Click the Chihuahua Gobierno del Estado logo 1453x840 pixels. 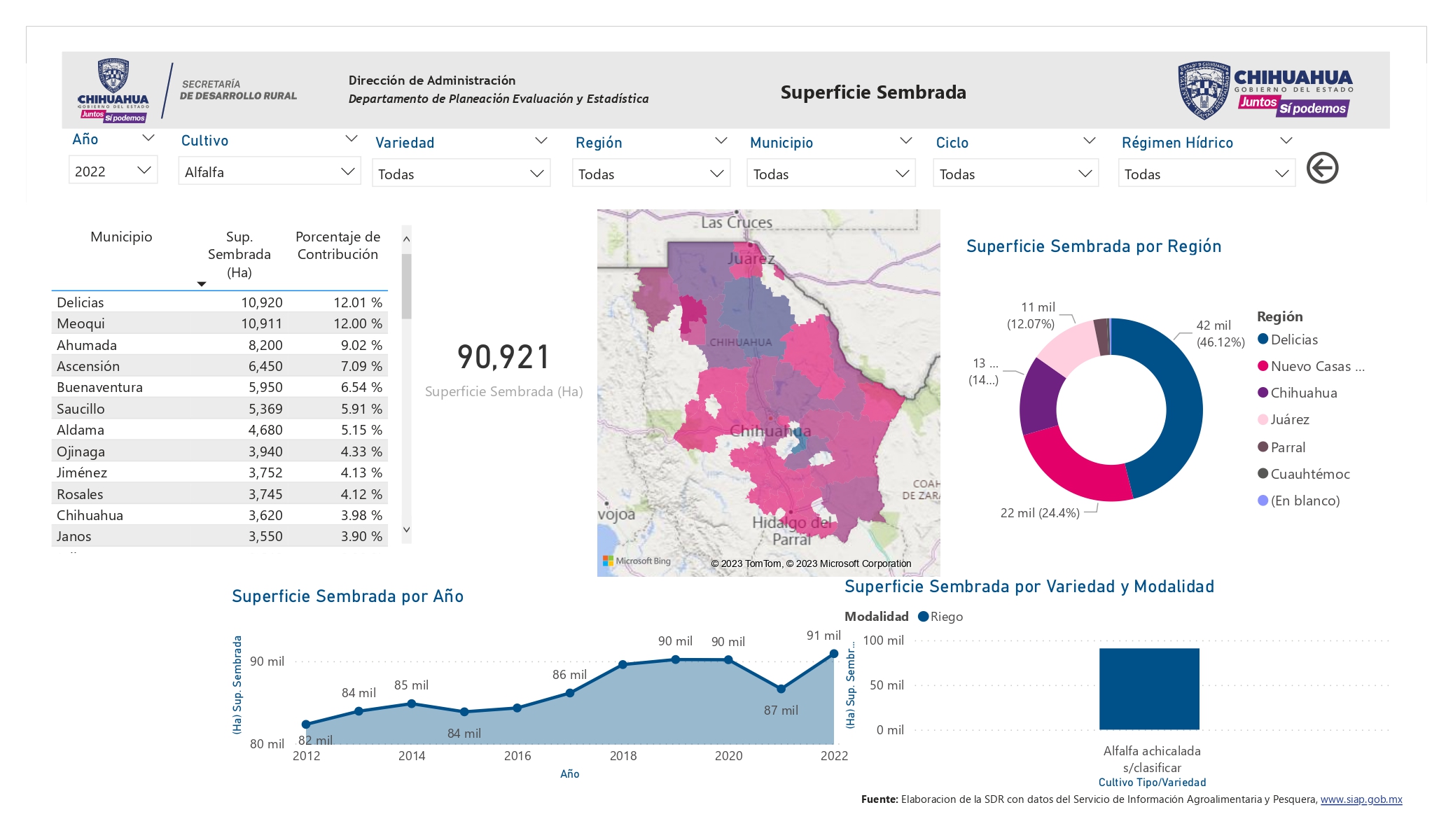pos(1265,90)
